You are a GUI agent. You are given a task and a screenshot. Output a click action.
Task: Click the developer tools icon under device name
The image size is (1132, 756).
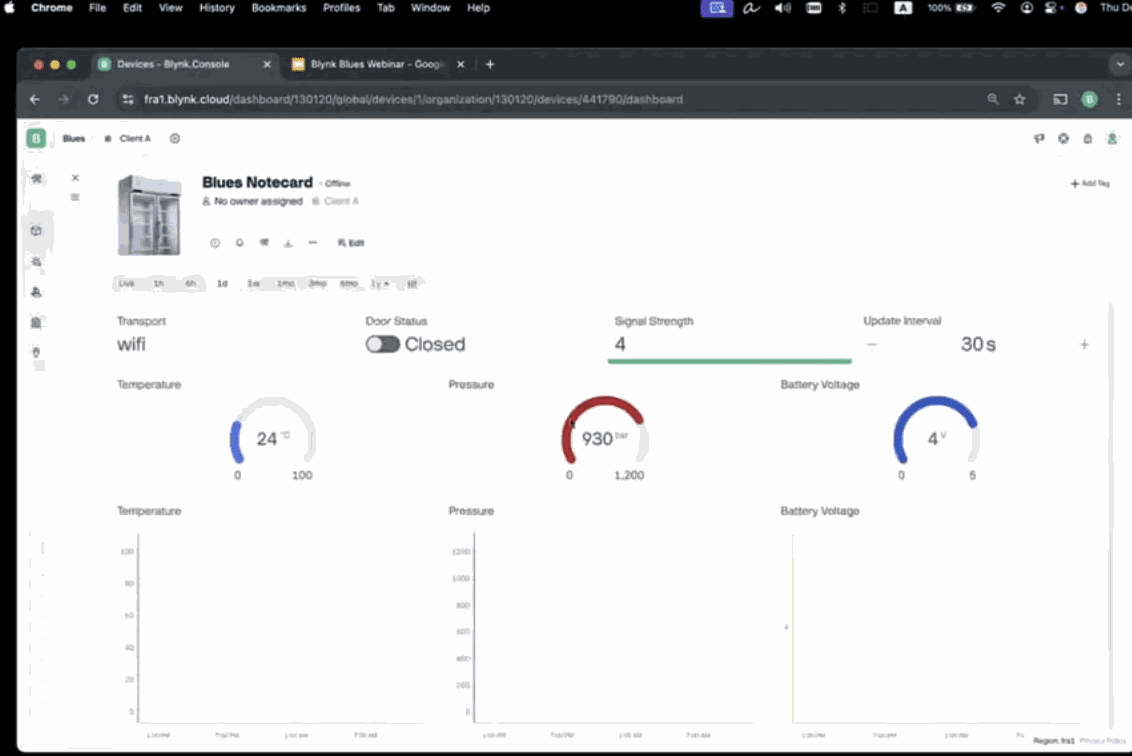[x=264, y=243]
